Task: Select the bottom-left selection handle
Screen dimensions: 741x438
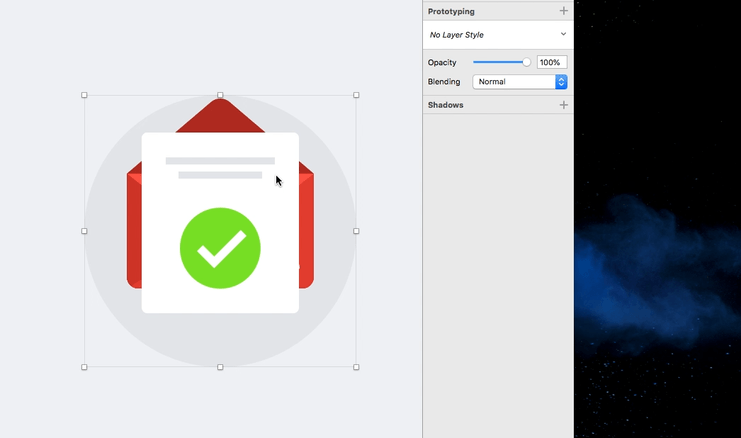Action: pos(84,367)
